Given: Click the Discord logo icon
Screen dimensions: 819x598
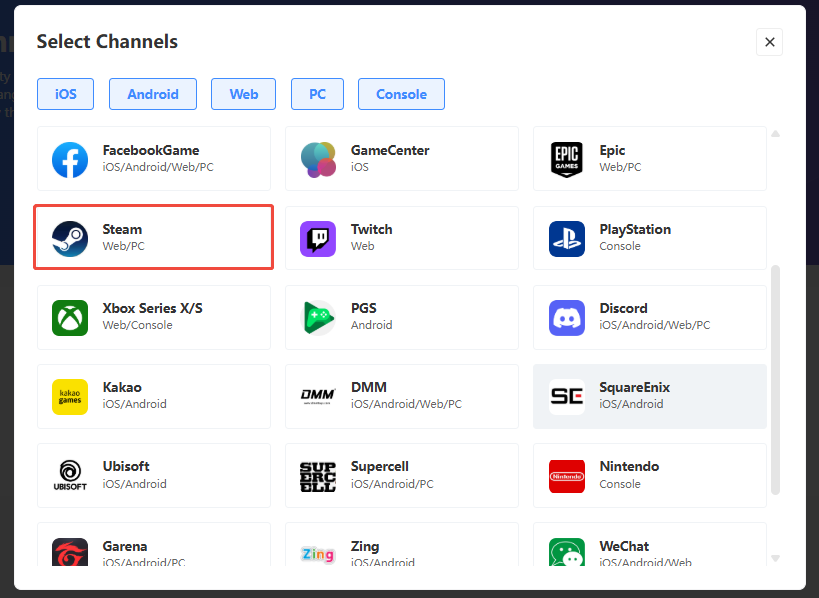Looking at the screenshot, I should pos(567,318).
